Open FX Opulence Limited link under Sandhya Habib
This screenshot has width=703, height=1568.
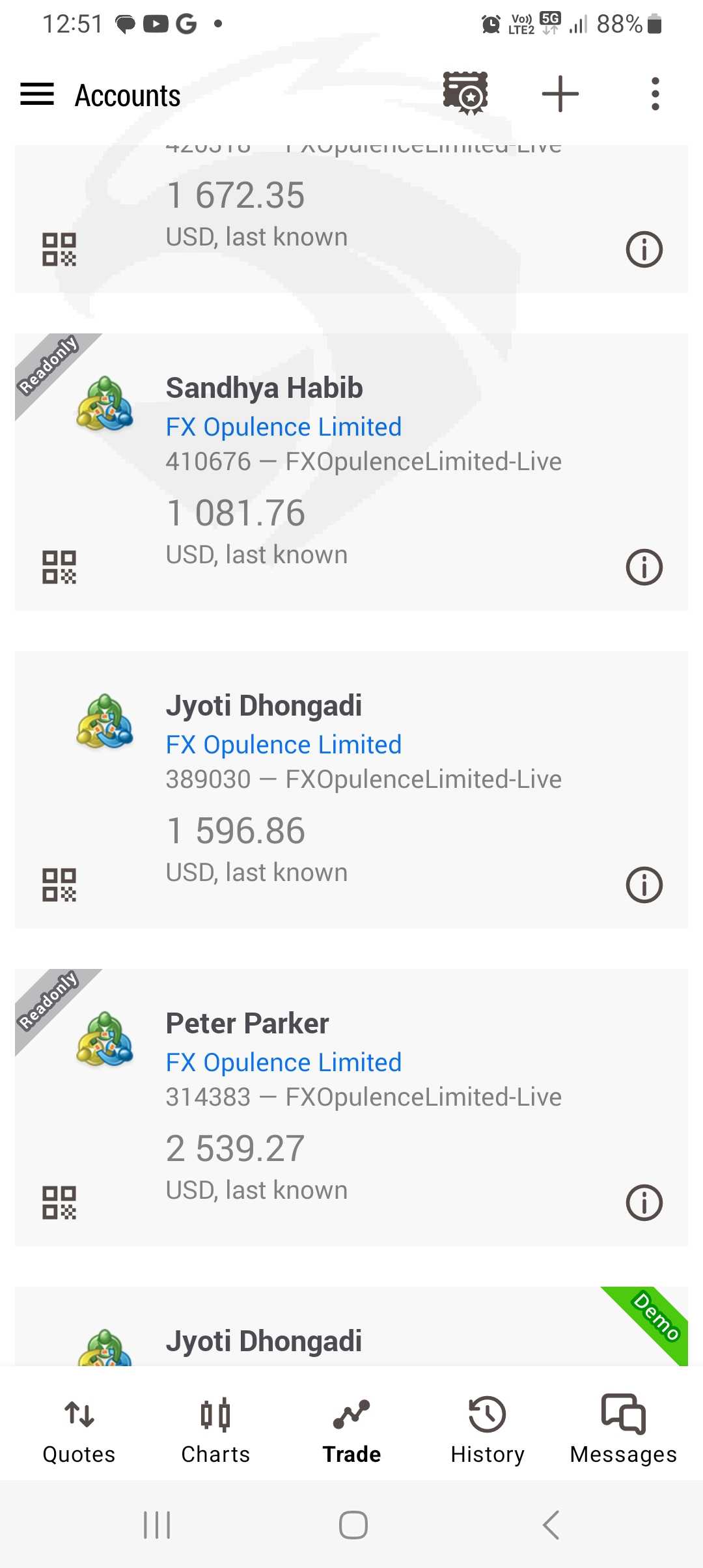pyautogui.click(x=284, y=427)
